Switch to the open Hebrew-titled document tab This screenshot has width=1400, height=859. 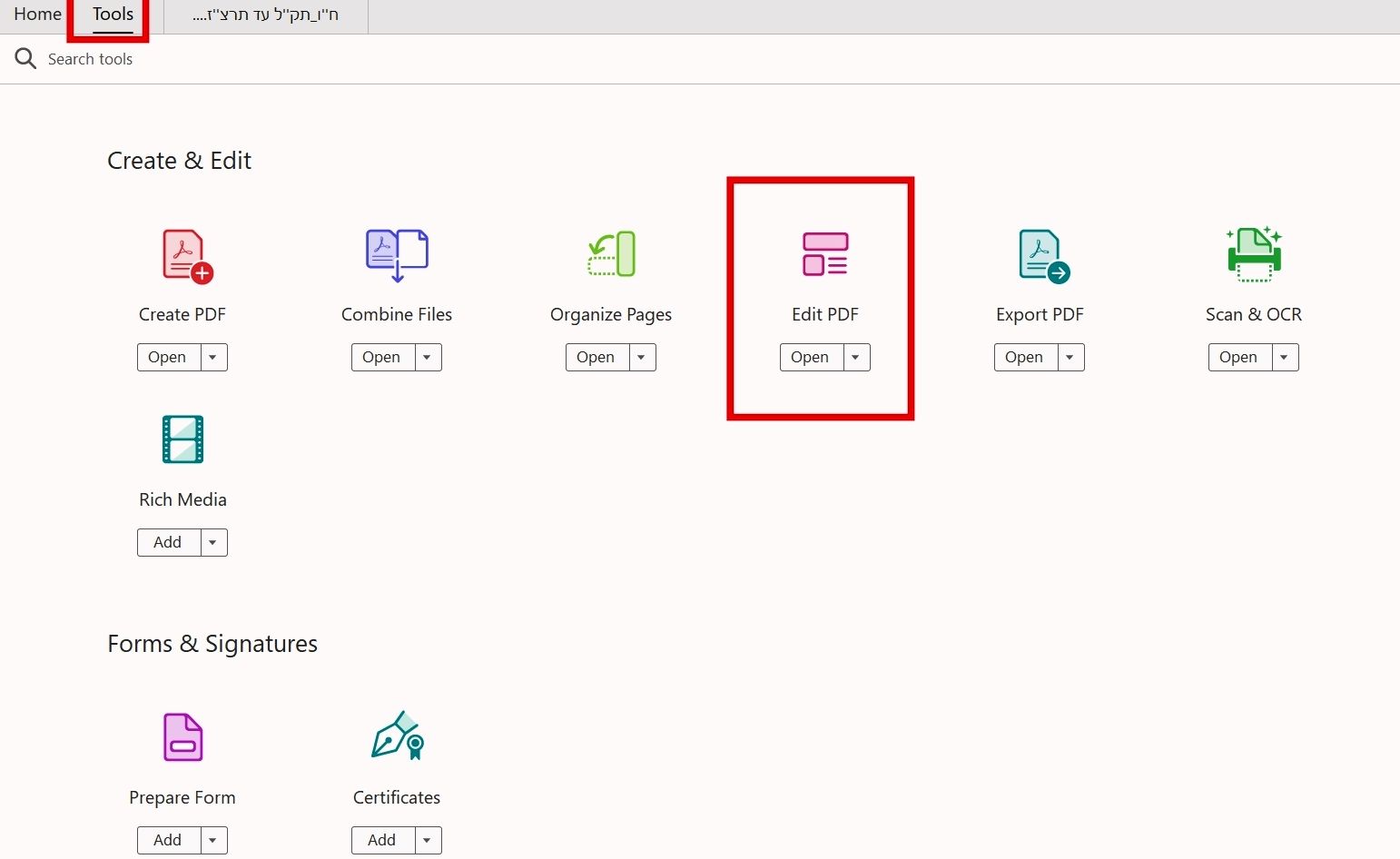[x=266, y=15]
